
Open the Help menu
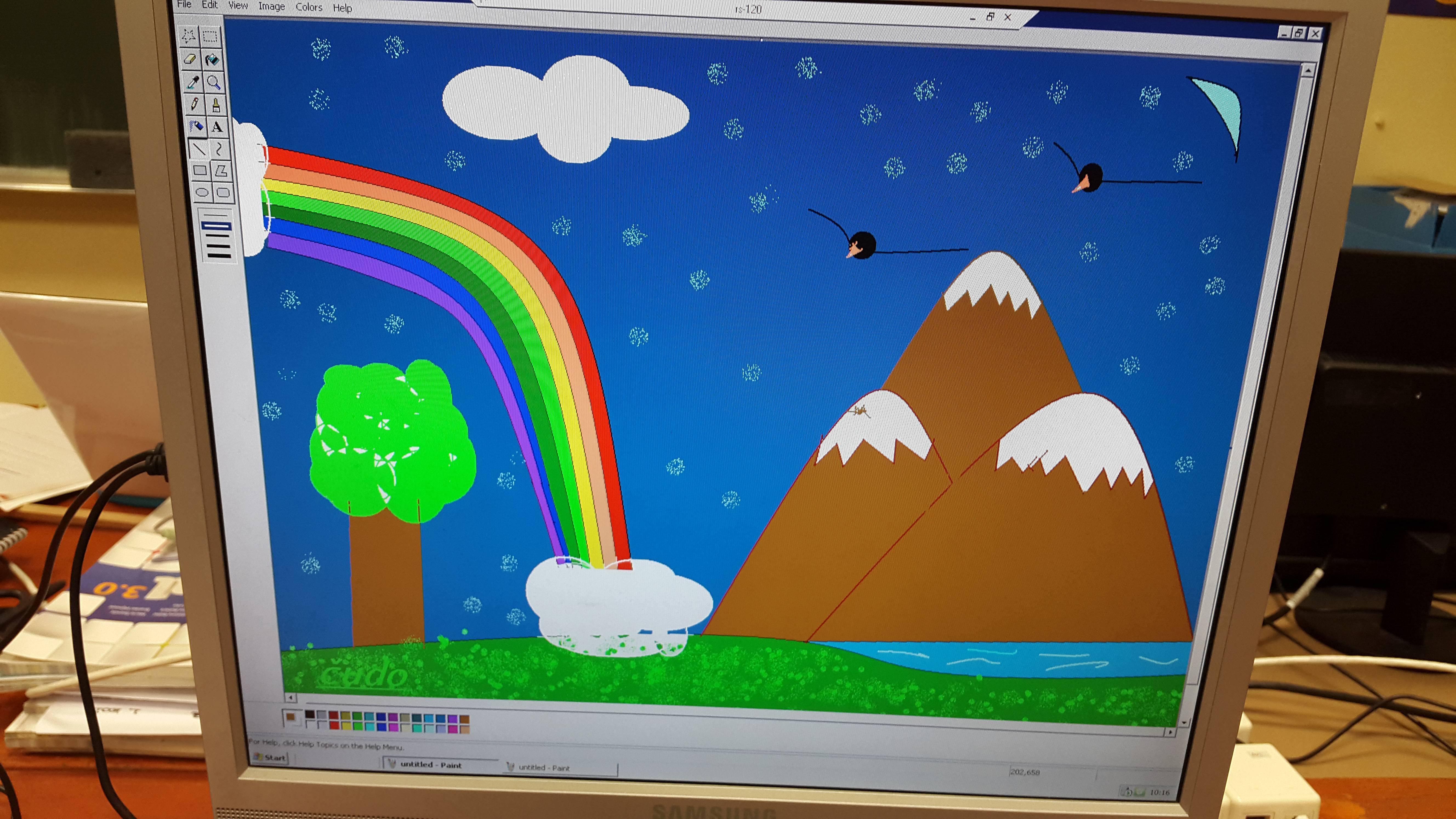pyautogui.click(x=342, y=8)
